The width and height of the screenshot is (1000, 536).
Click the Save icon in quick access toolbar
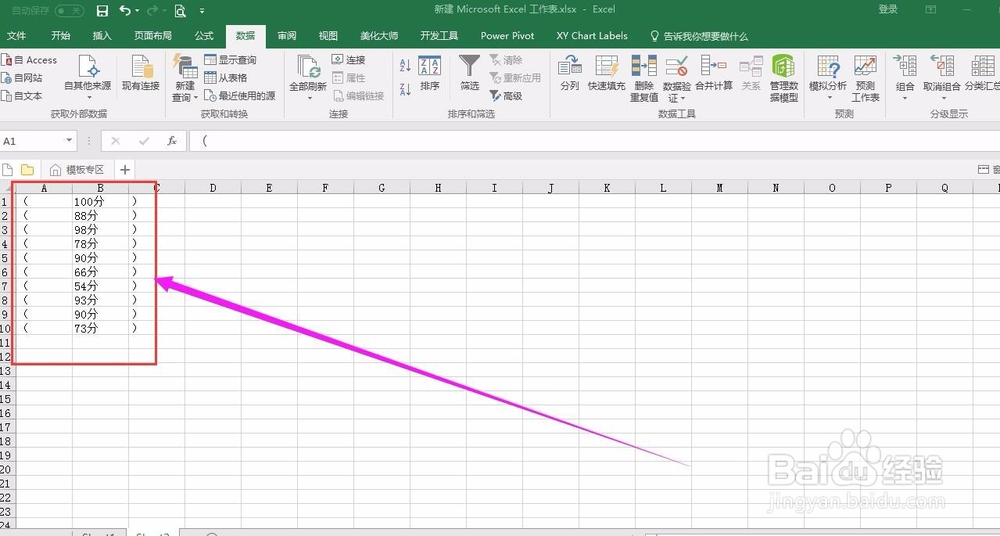pos(102,11)
